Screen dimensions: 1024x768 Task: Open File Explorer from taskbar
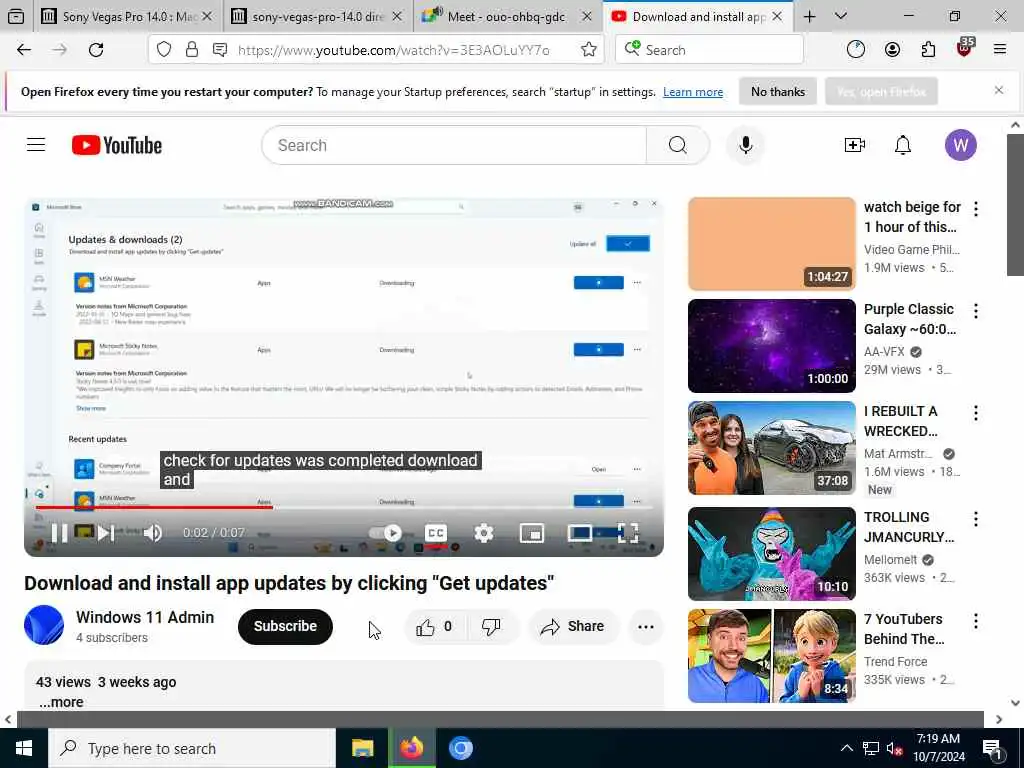[x=362, y=748]
